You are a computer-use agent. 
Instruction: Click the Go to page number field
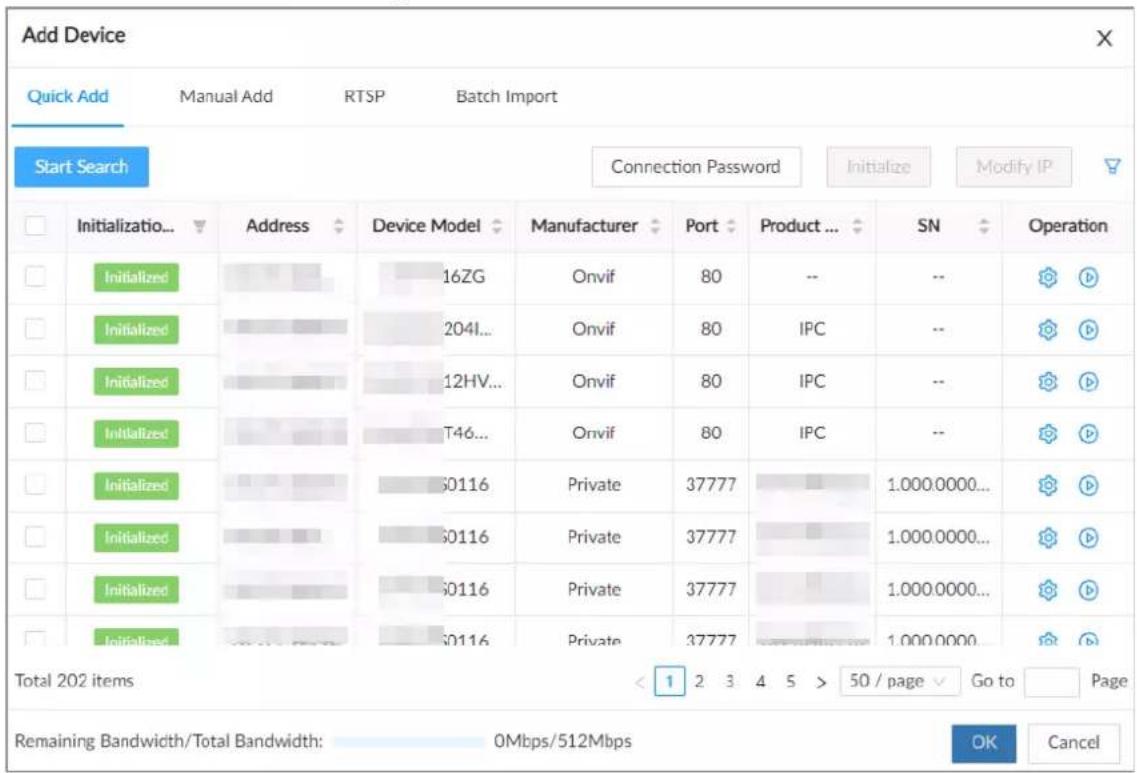[1051, 682]
